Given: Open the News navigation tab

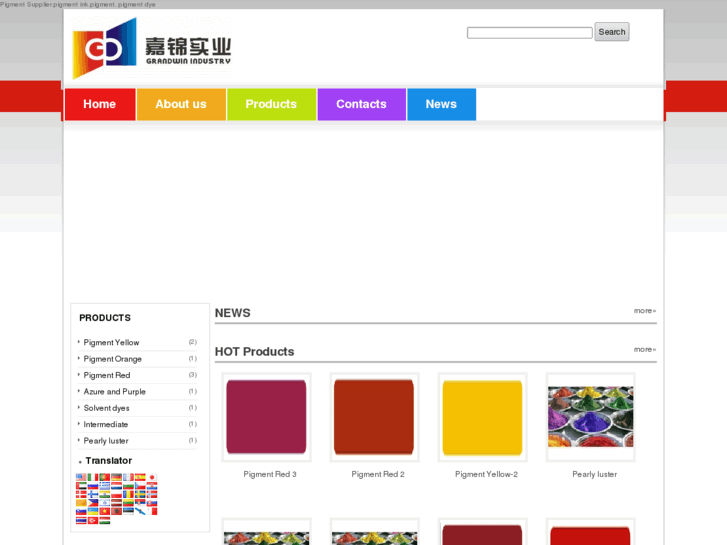Looking at the screenshot, I should click(441, 104).
